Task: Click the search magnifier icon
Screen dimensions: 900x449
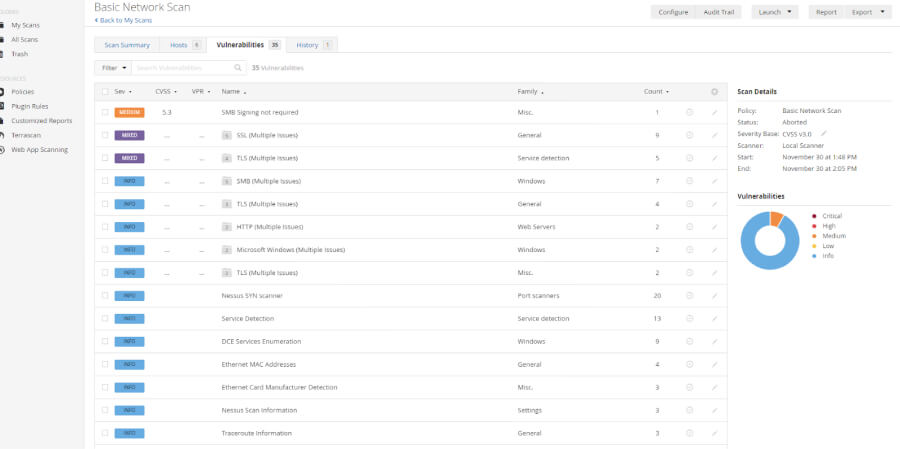Action: pyautogui.click(x=238, y=68)
